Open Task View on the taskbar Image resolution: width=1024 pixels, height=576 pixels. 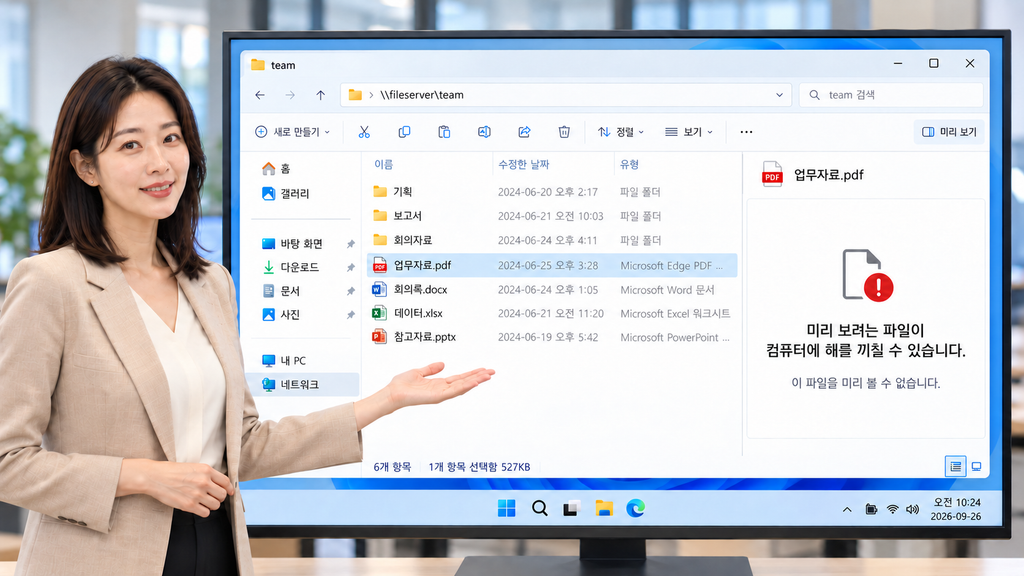click(571, 508)
